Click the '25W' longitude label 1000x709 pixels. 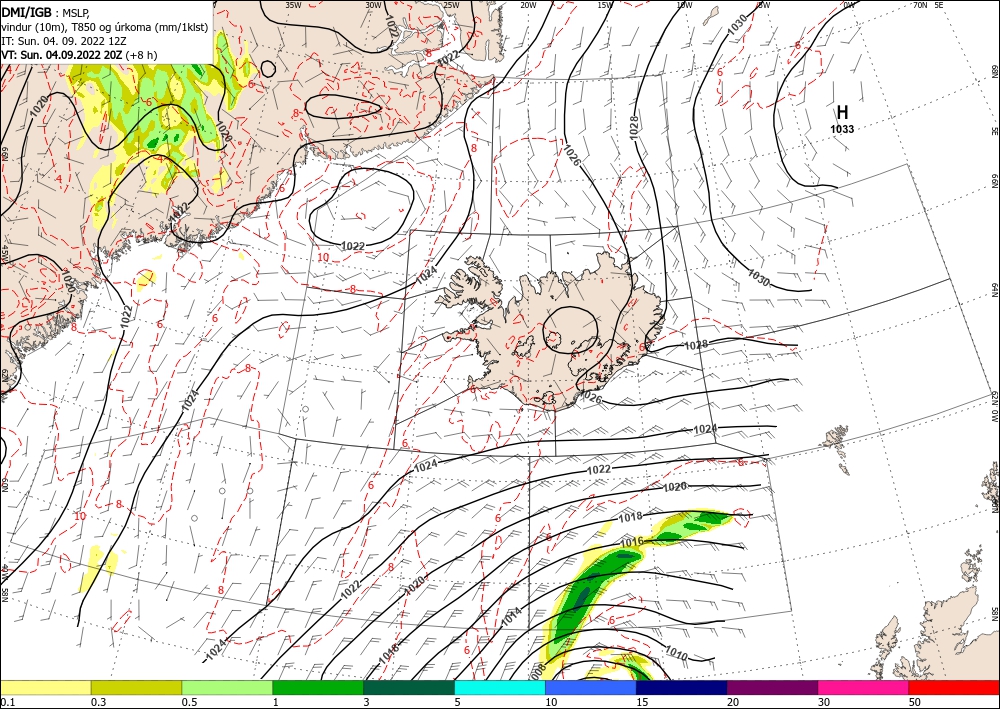451,5
